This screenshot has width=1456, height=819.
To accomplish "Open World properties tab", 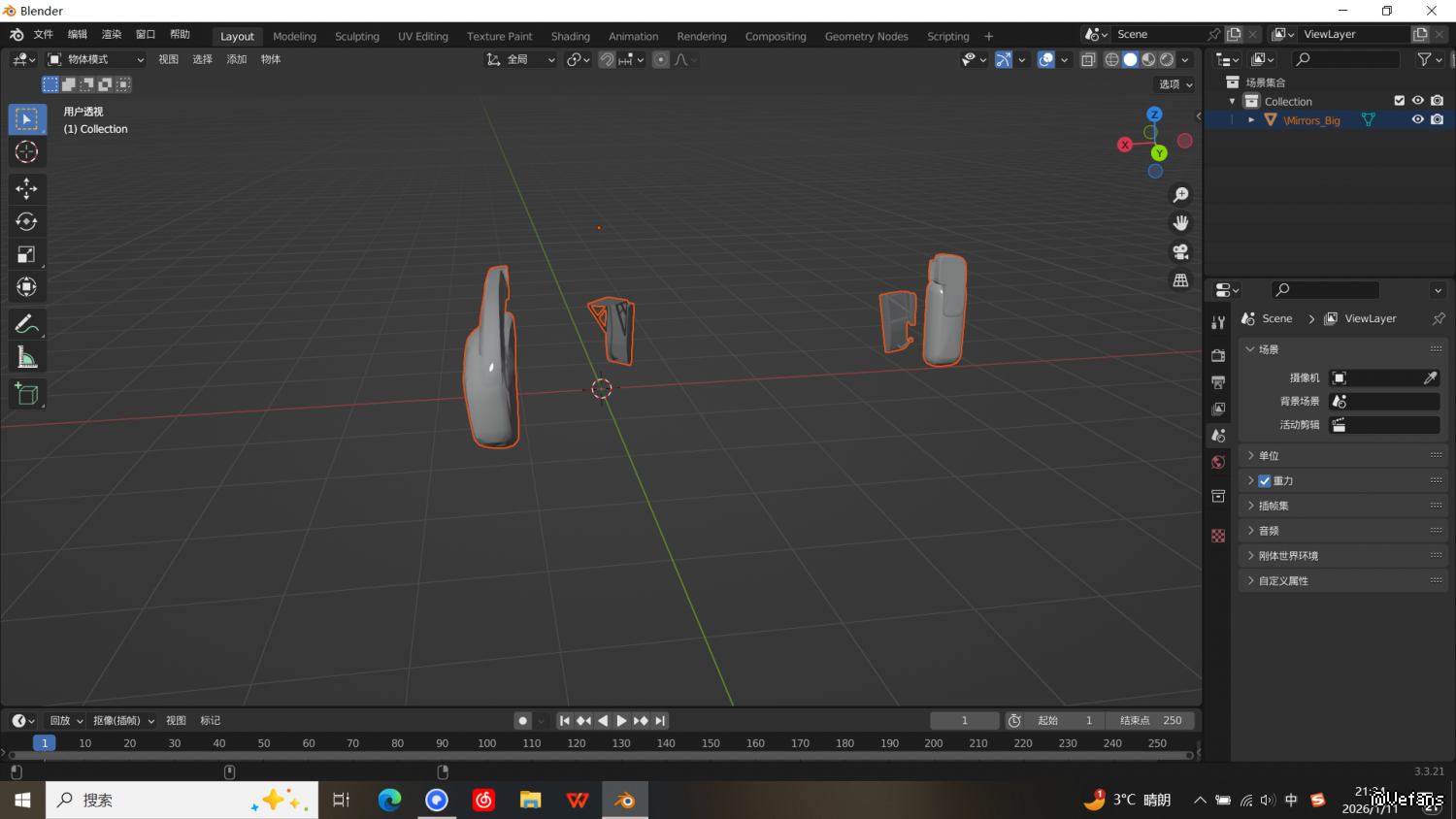I will (x=1218, y=463).
